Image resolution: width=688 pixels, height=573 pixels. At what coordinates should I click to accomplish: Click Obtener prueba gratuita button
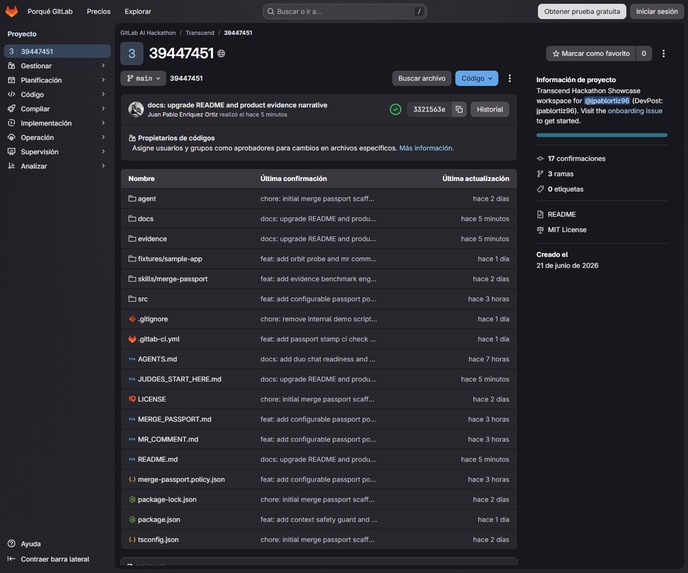click(x=582, y=11)
